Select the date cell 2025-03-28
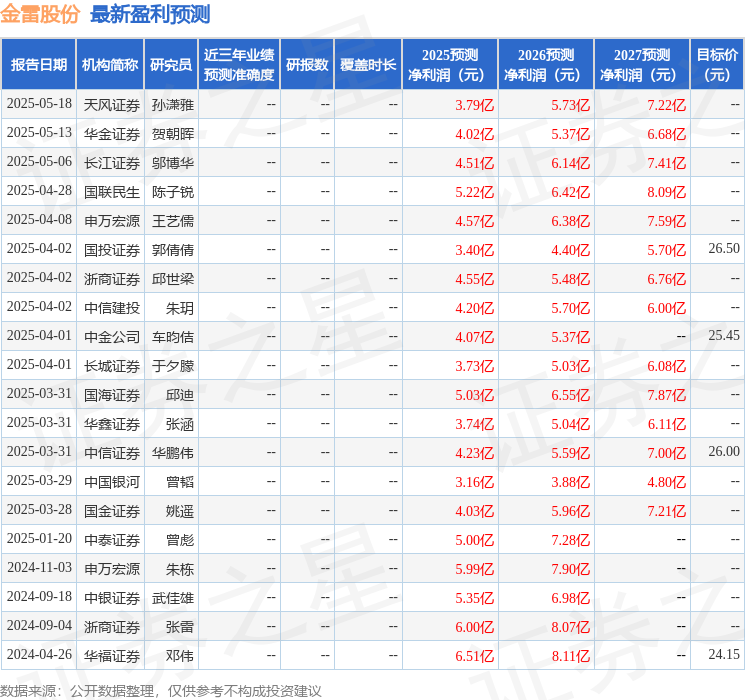This screenshot has height=700, width=745. tap(39, 509)
